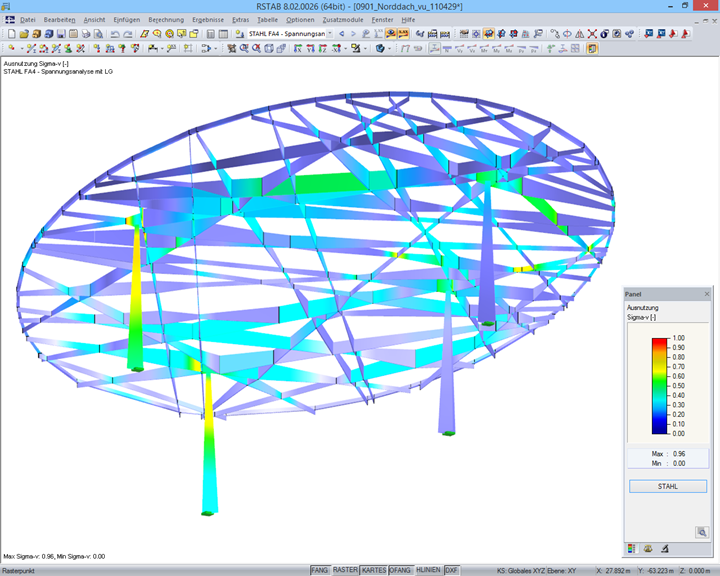Click the 'Max Sigma-v: 0.96' text at bottom

pyautogui.click(x=29, y=556)
